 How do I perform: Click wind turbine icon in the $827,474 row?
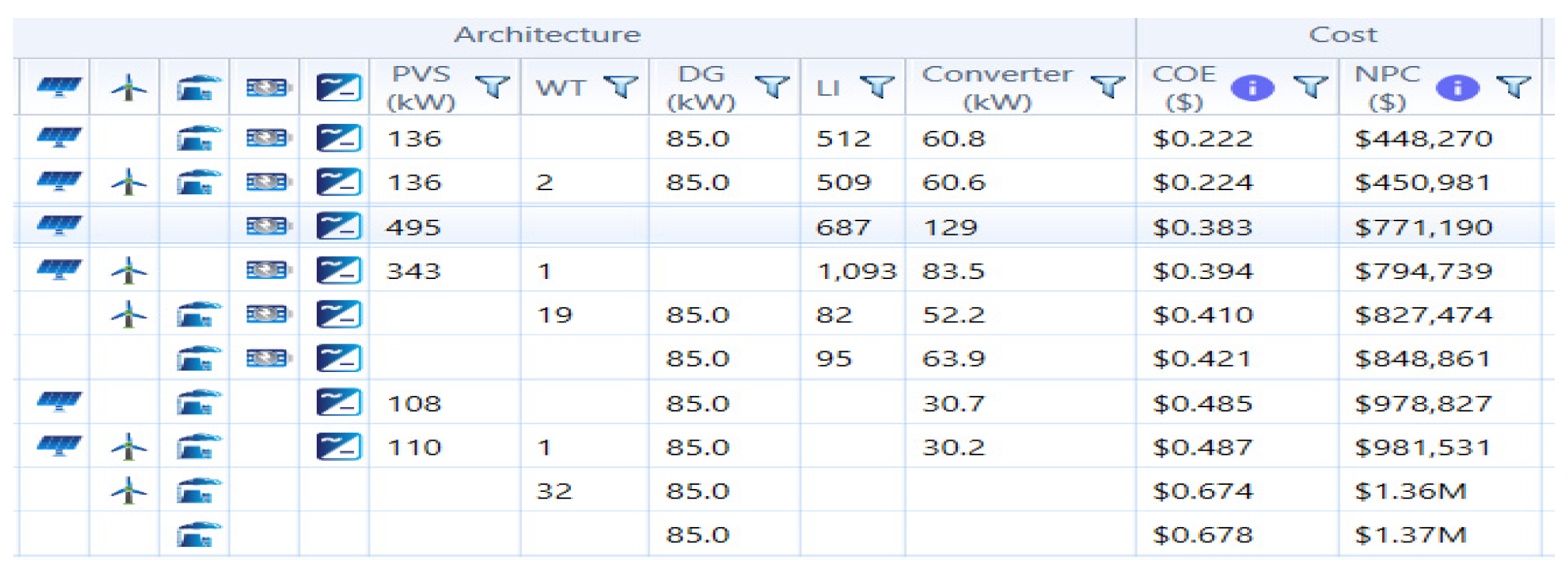click(128, 314)
